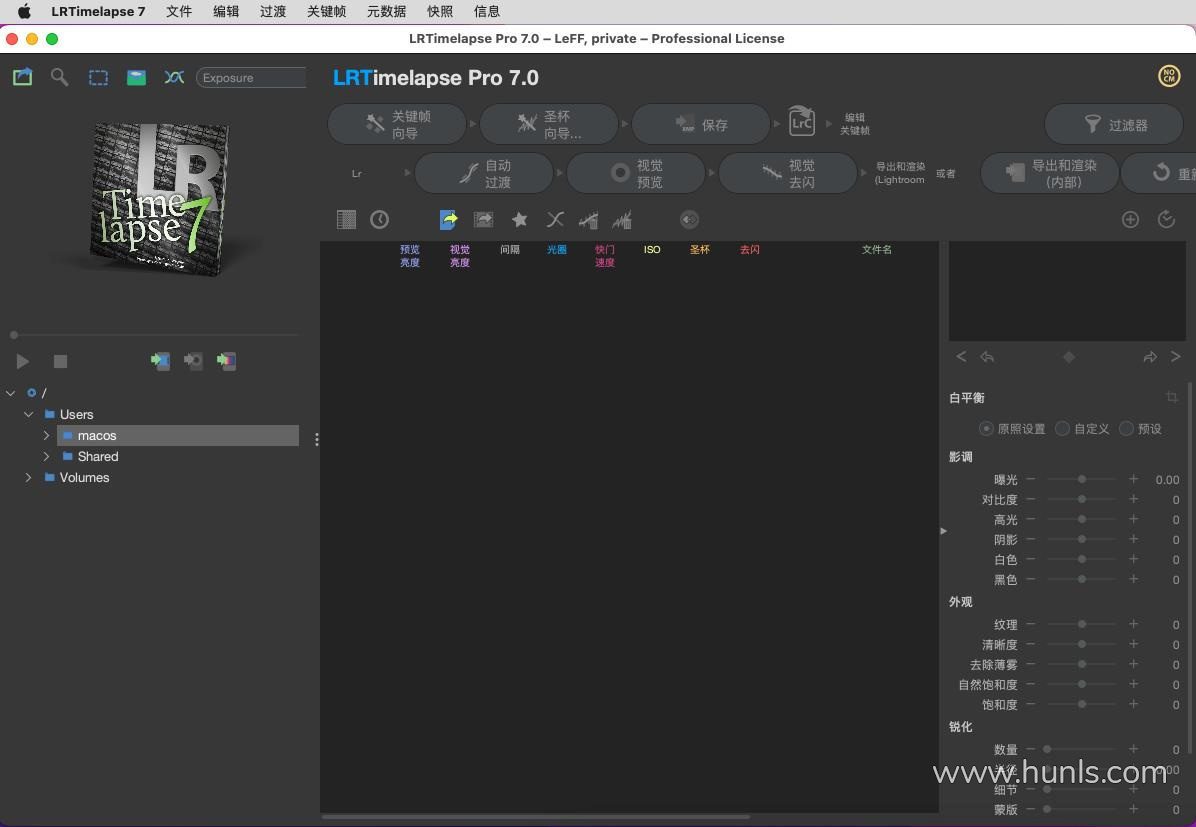Select the Users folder in tree

(x=76, y=414)
